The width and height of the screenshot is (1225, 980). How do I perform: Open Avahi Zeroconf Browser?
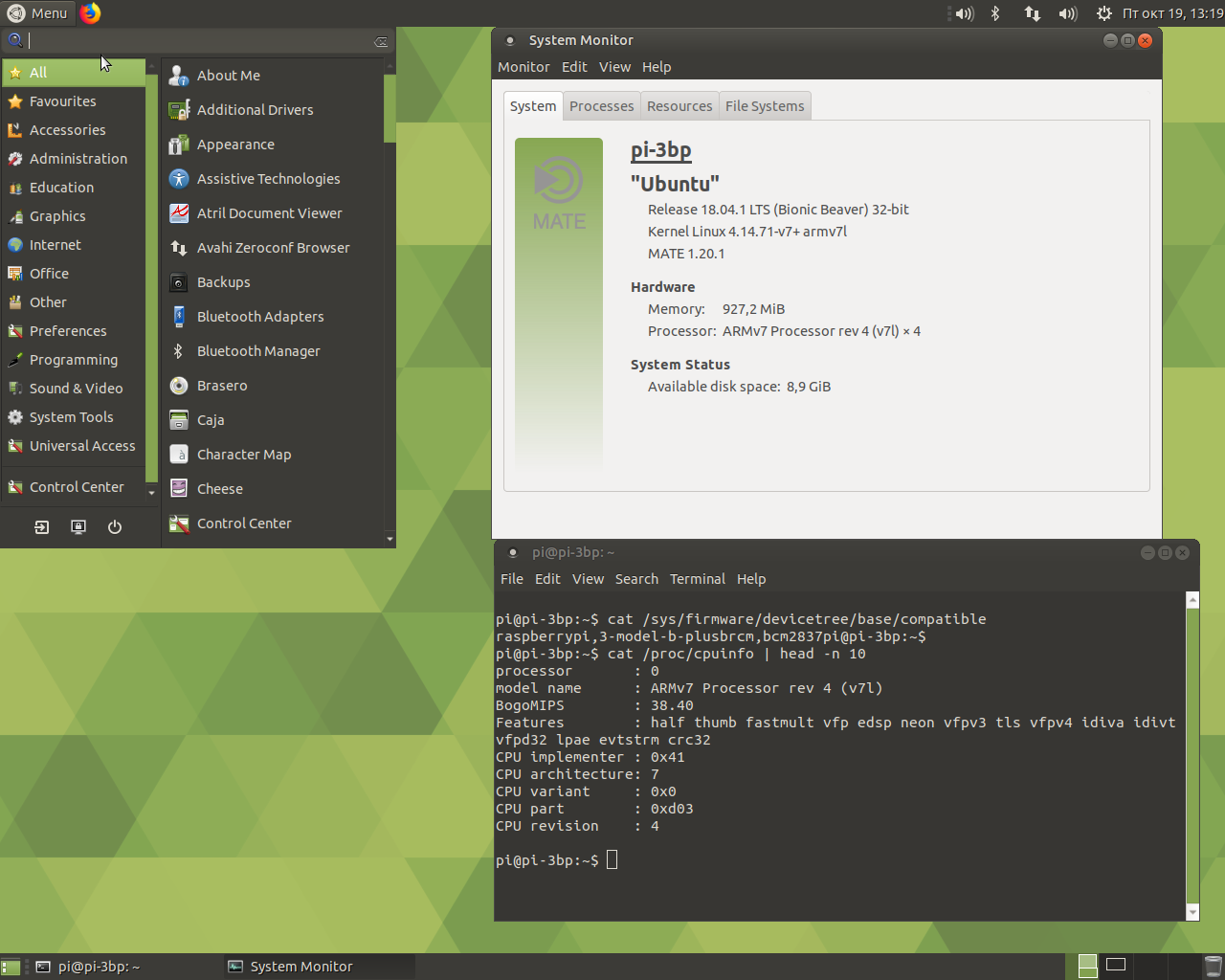273,248
